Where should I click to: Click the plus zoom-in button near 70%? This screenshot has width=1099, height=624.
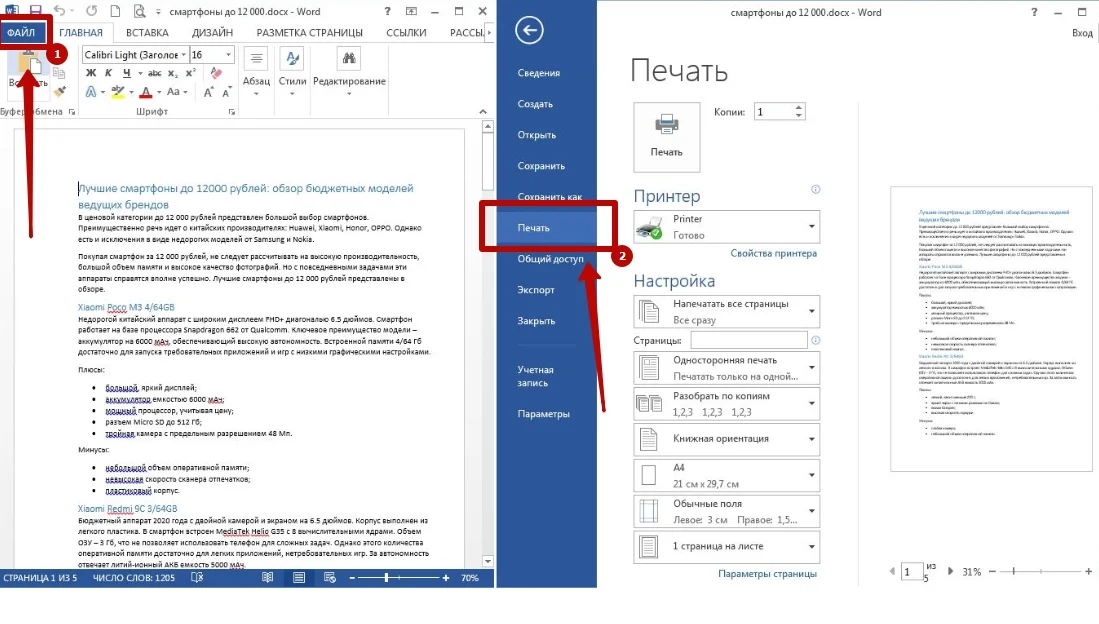tap(446, 578)
